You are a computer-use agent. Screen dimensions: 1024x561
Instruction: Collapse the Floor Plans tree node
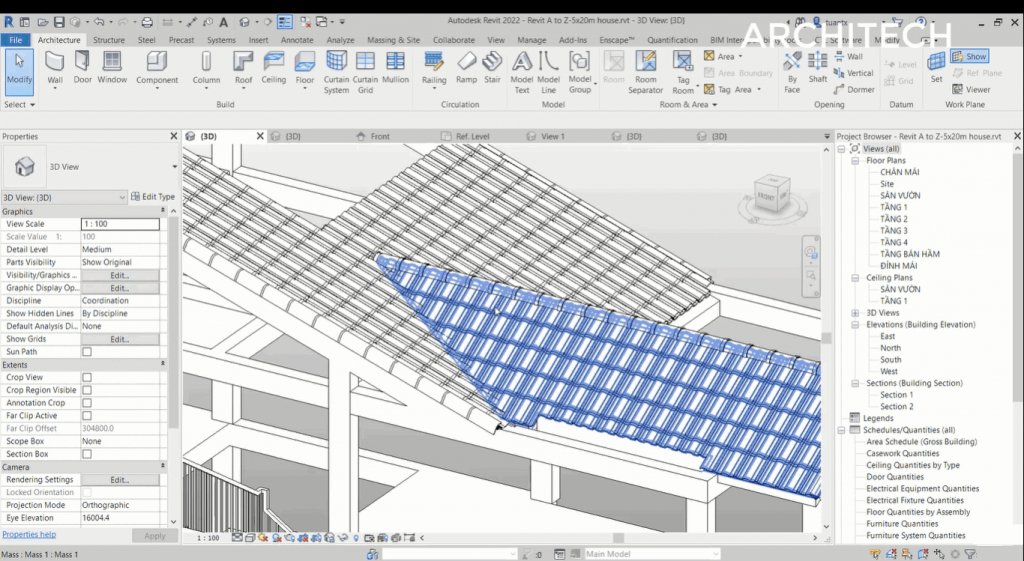[856, 160]
